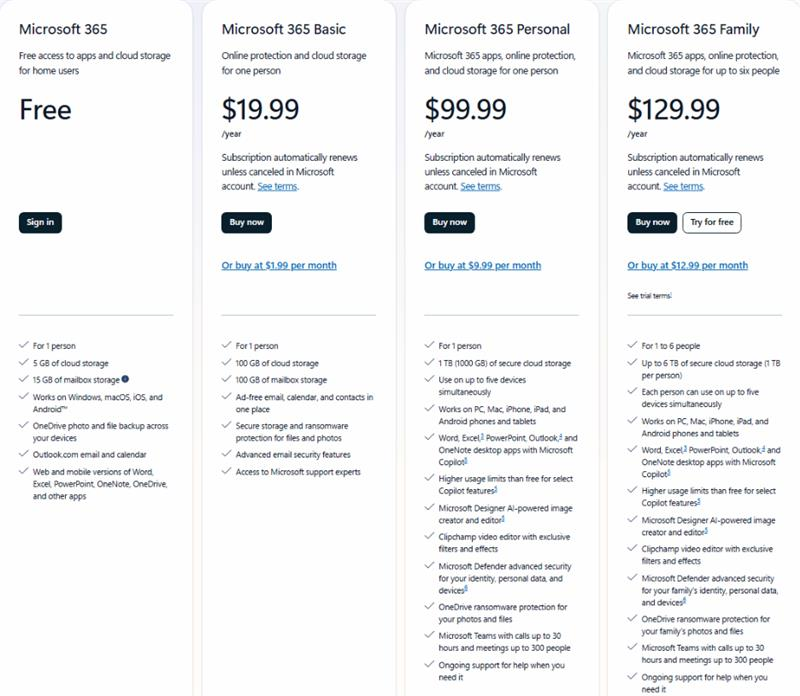Open the $12.99 per month Family link
Viewport: 800px width, 696px height.
(688, 265)
